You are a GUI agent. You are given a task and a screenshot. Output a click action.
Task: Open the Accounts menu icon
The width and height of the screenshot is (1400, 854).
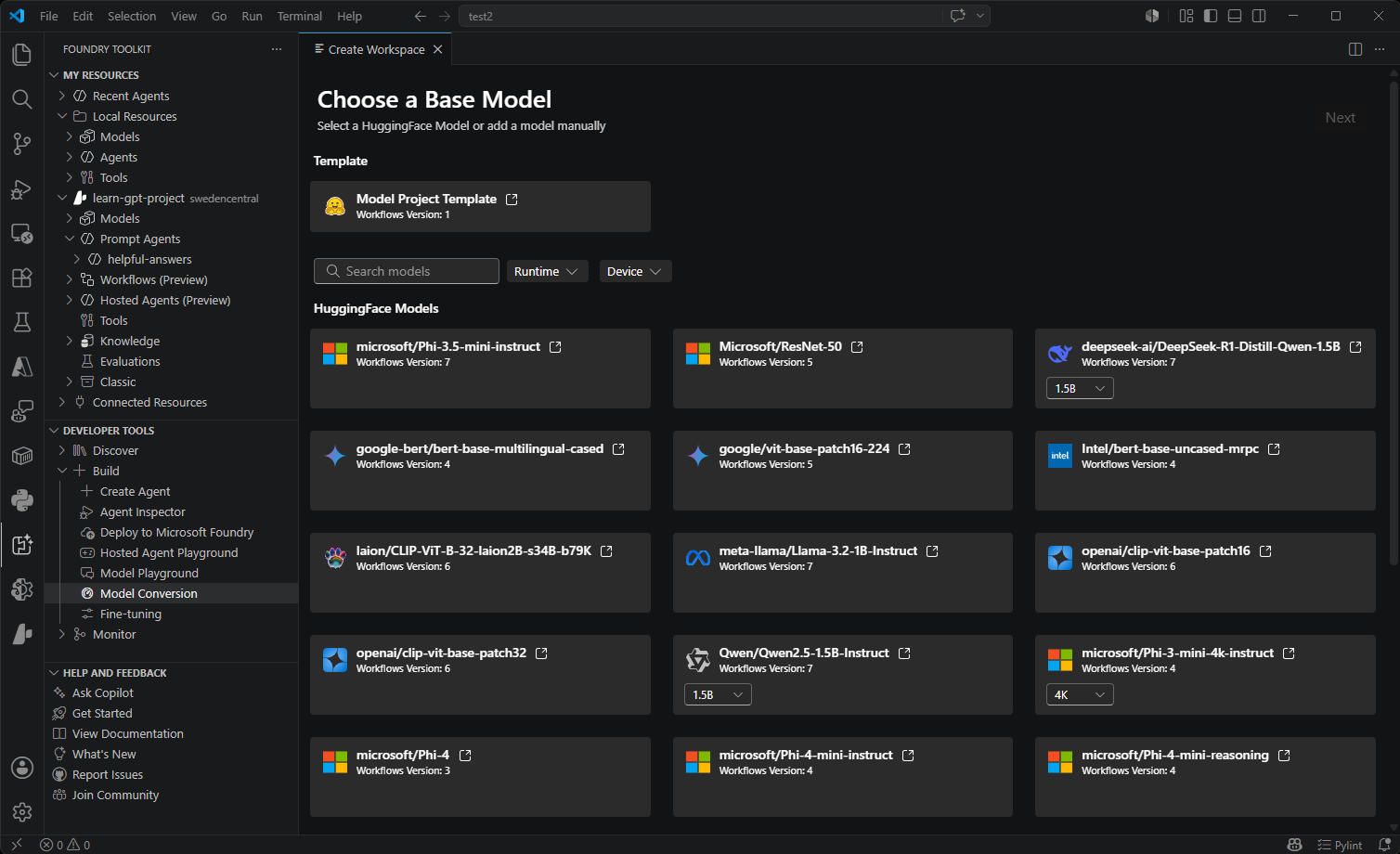[22, 768]
